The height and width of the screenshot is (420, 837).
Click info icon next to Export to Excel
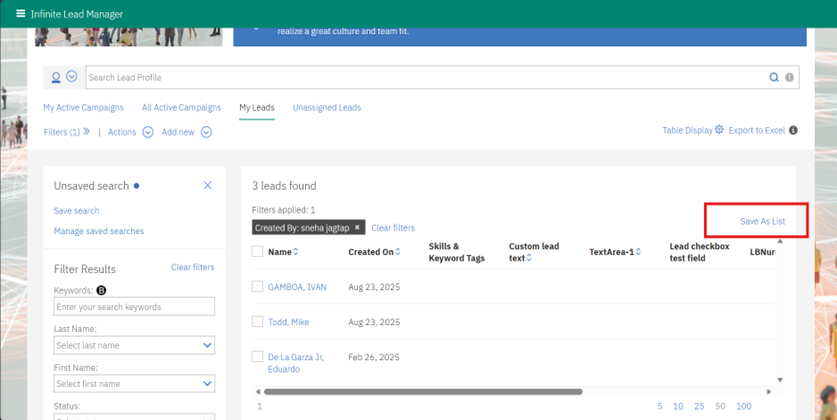click(x=793, y=130)
